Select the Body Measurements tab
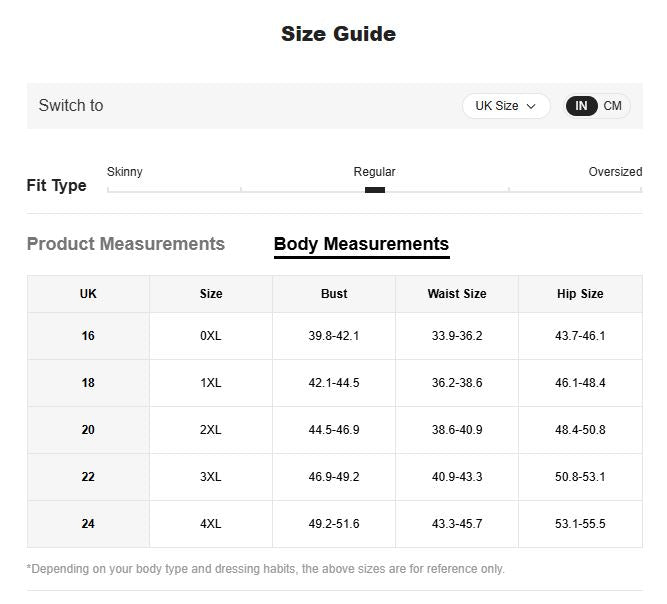 362,244
